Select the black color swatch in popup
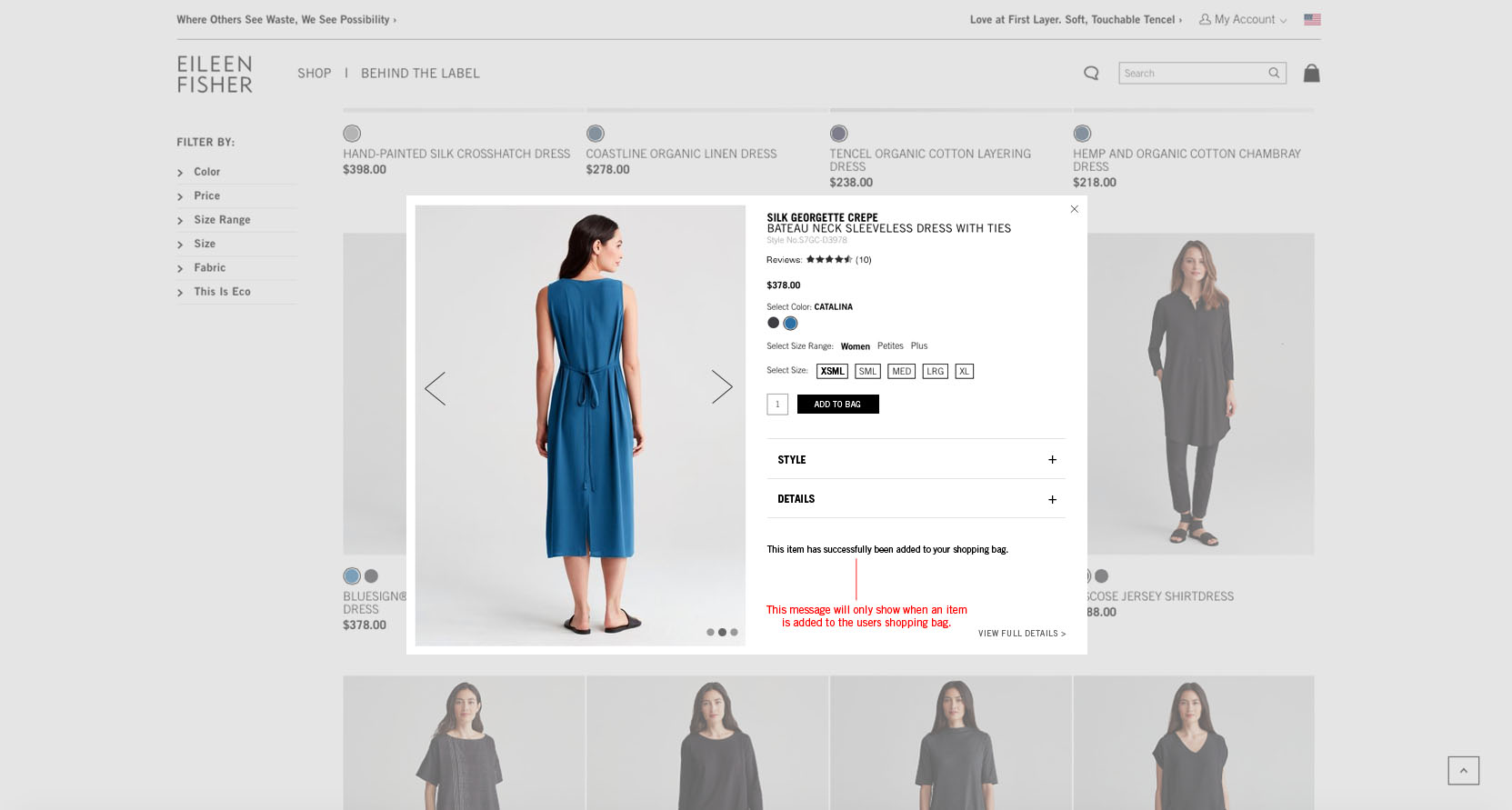Screen dimensions: 1512x810 click(773, 323)
